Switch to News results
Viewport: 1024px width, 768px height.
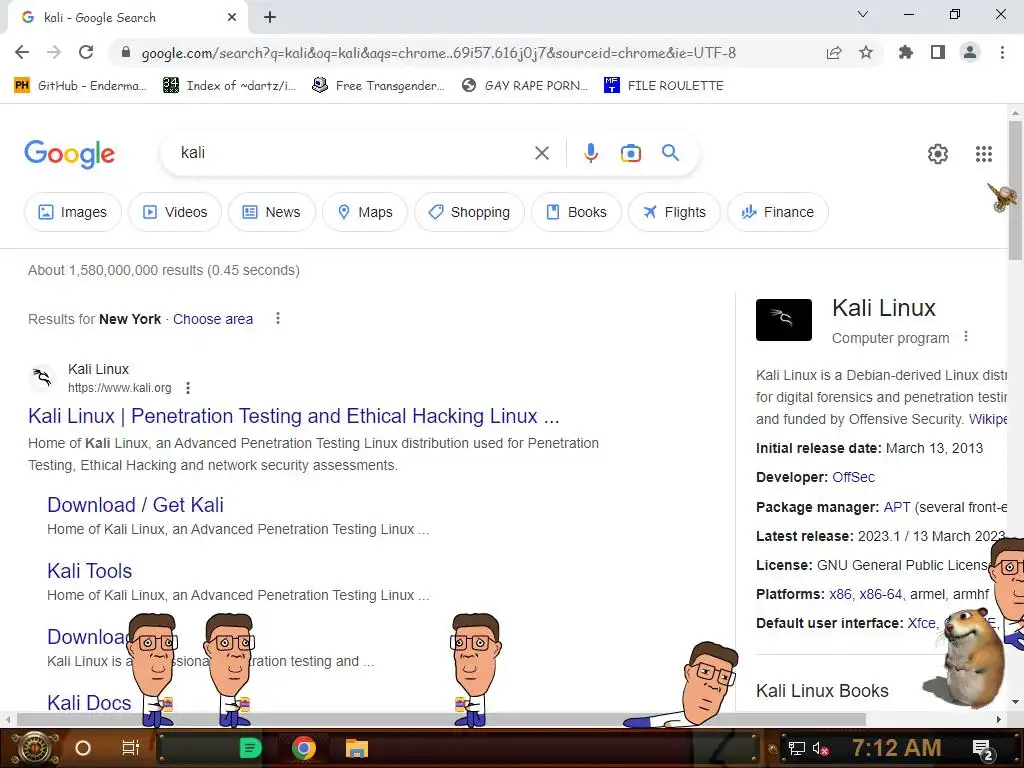pos(272,212)
